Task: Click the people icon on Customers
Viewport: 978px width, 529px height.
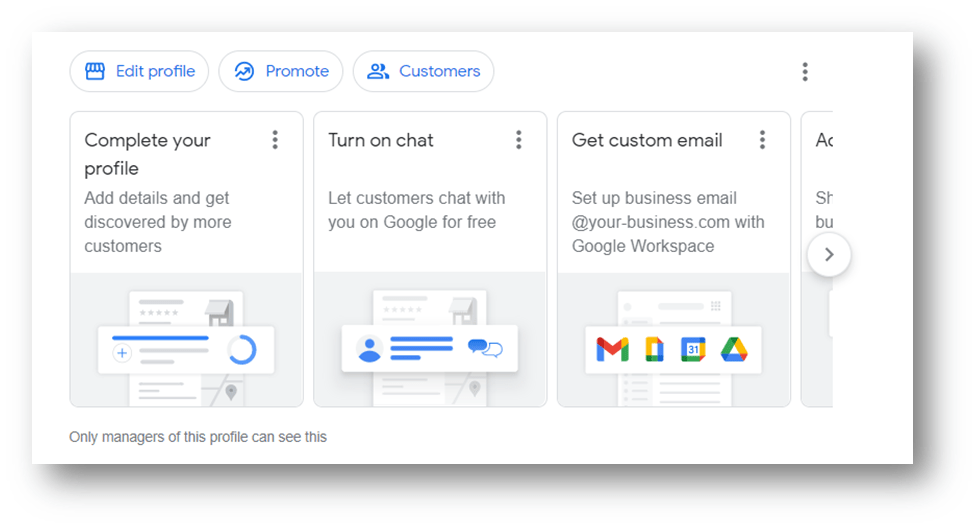Action: pyautogui.click(x=378, y=71)
